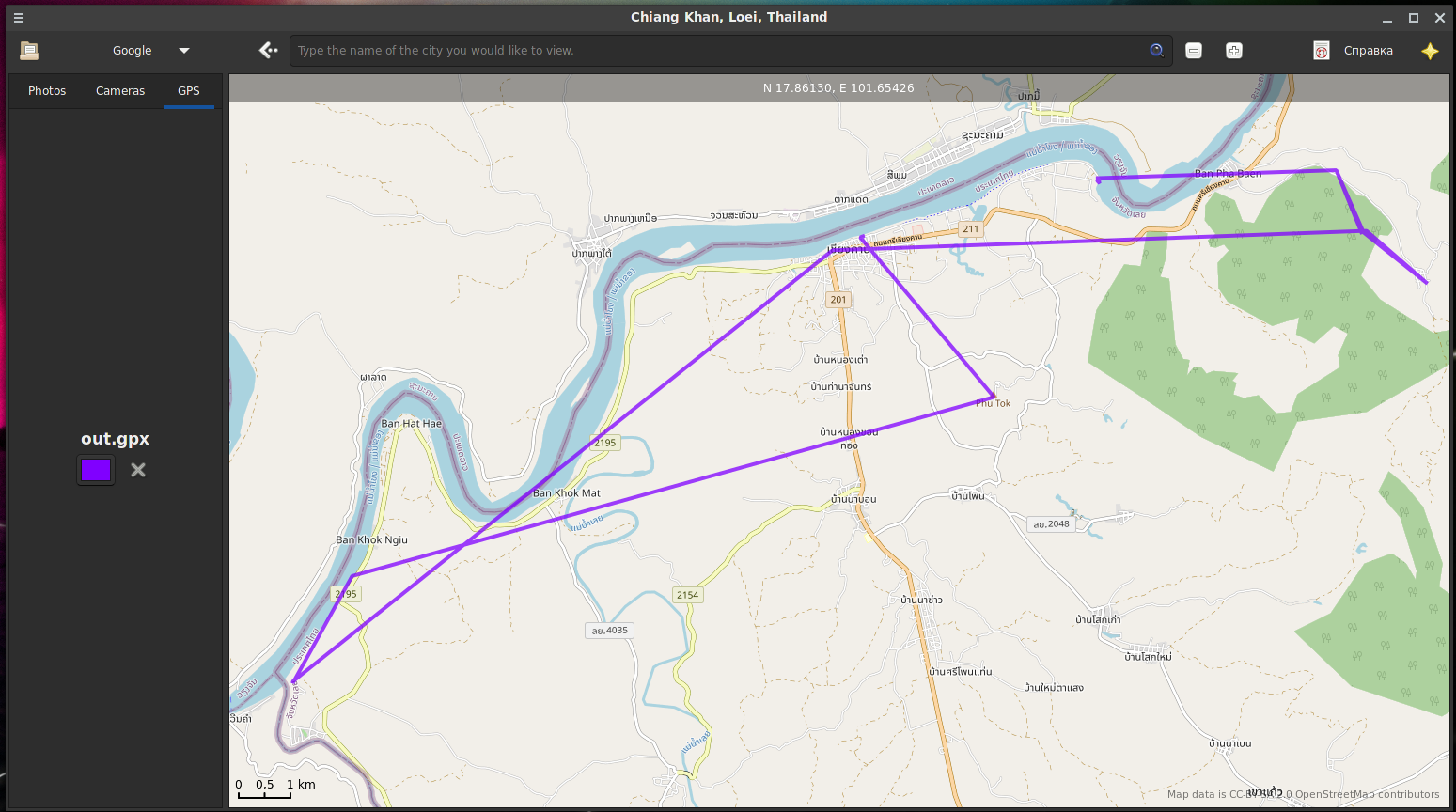The width and height of the screenshot is (1456, 812).
Task: Click the OpenStreetMap contributors attribution text
Action: pyautogui.click(x=1367, y=794)
